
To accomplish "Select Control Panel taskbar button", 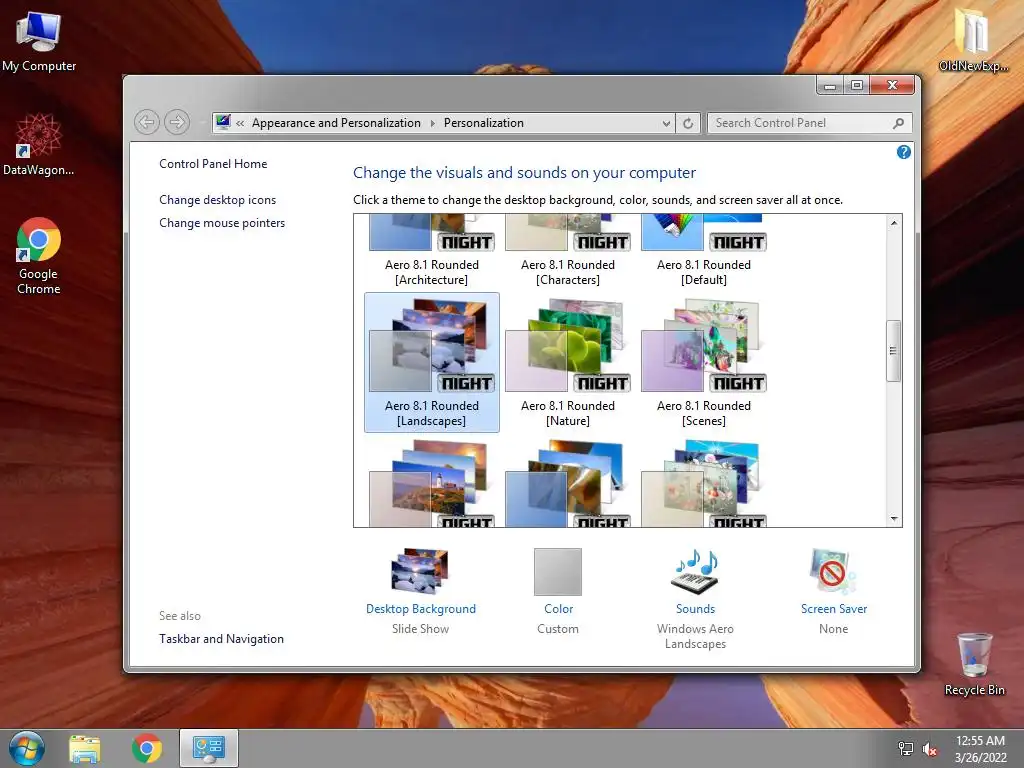I will (x=208, y=748).
